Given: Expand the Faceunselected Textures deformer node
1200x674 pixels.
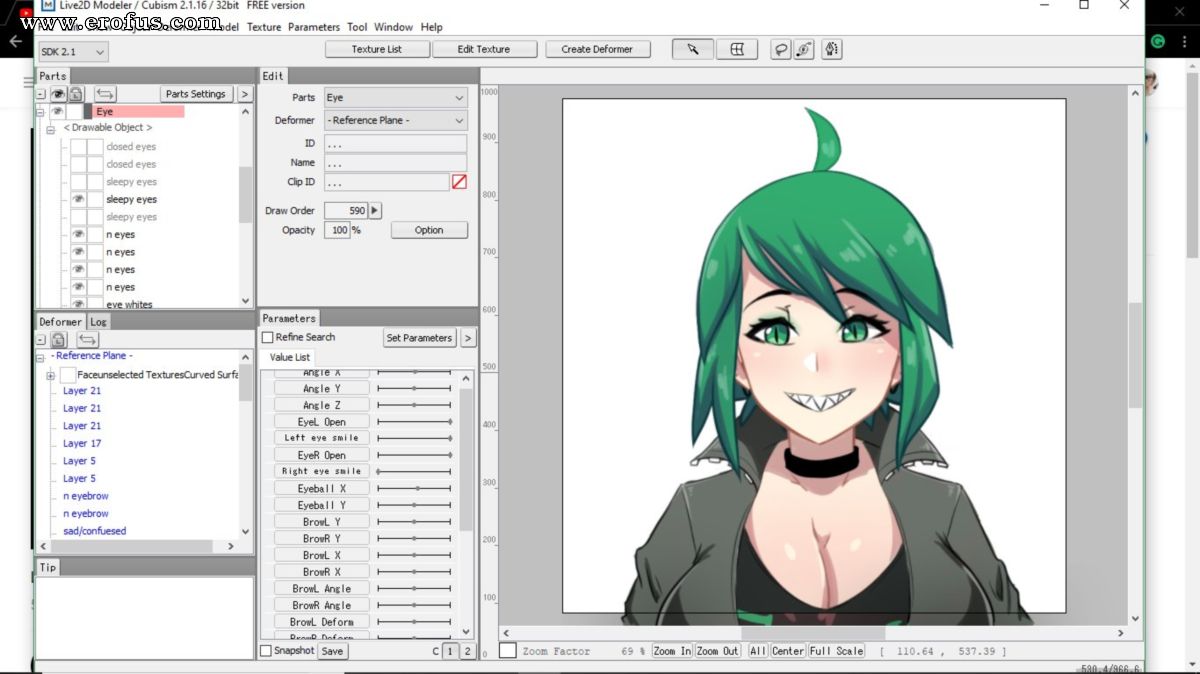Looking at the screenshot, I should (x=50, y=375).
